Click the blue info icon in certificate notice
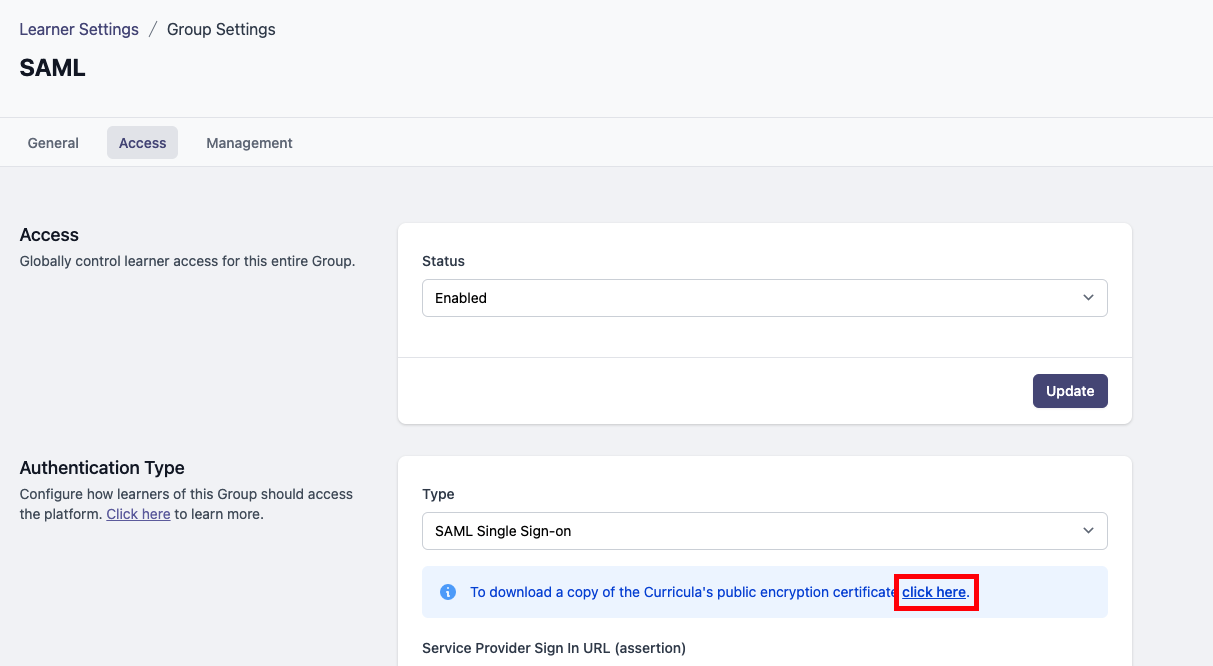 tap(448, 592)
